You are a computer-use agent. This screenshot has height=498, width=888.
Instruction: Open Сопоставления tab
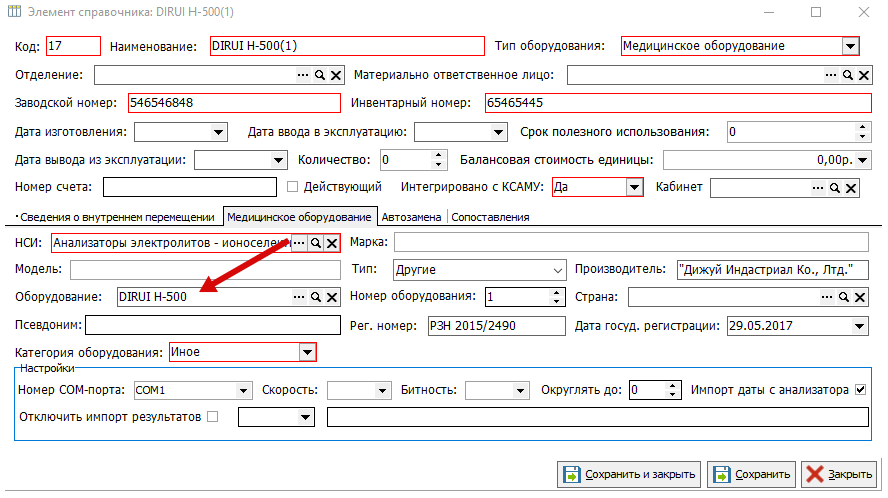tap(490, 217)
